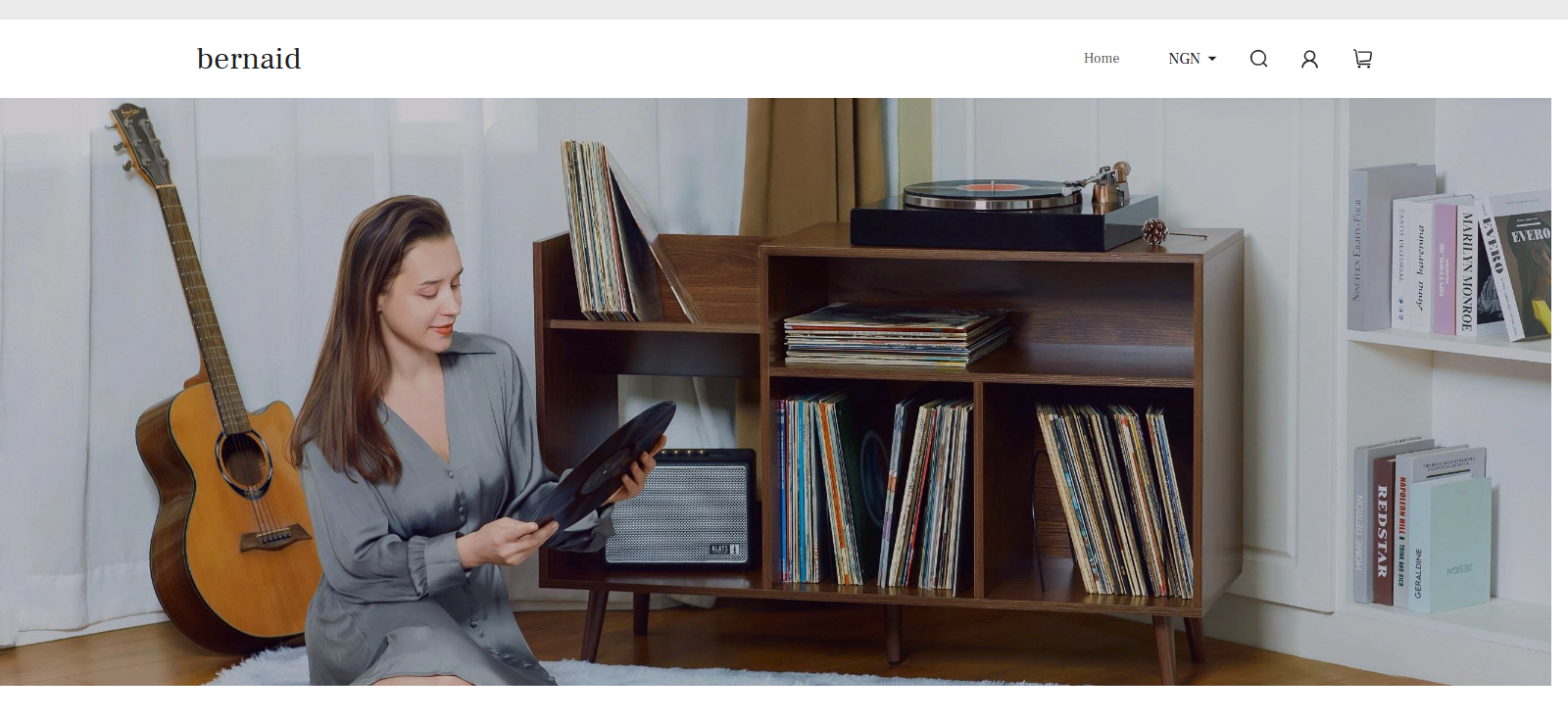Click the grey announcement bar at top
The image size is (1568, 724).
point(784,10)
